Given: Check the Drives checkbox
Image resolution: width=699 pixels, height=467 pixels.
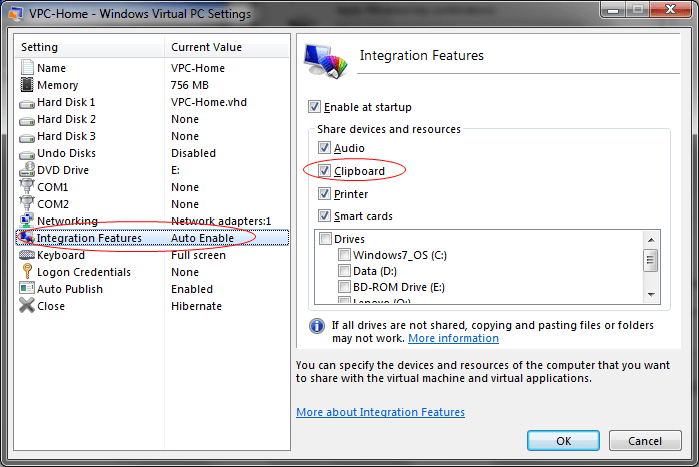Looking at the screenshot, I should (325, 239).
